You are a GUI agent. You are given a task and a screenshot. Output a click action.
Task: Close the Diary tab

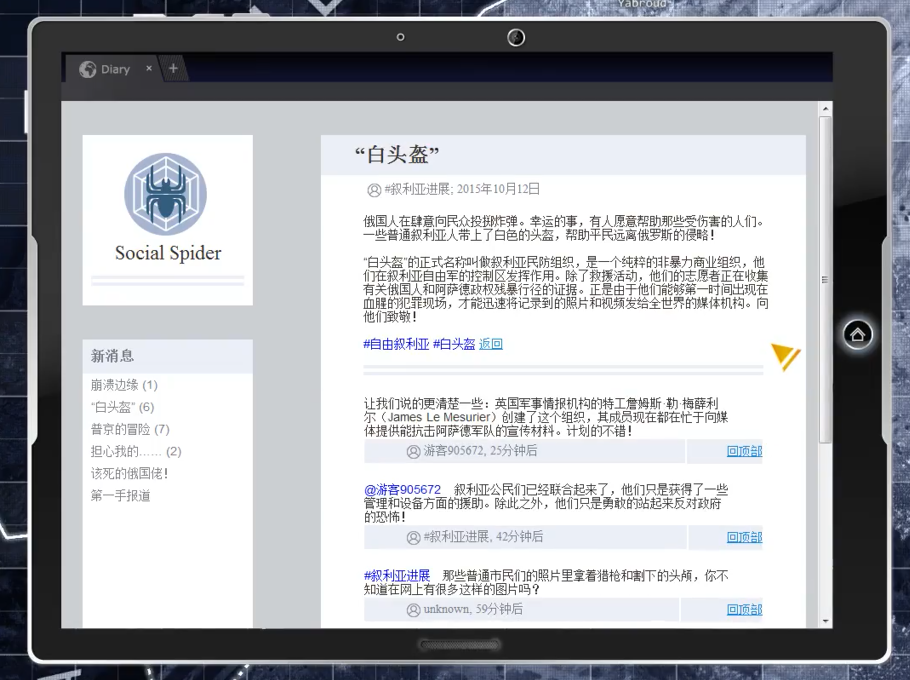(x=149, y=68)
